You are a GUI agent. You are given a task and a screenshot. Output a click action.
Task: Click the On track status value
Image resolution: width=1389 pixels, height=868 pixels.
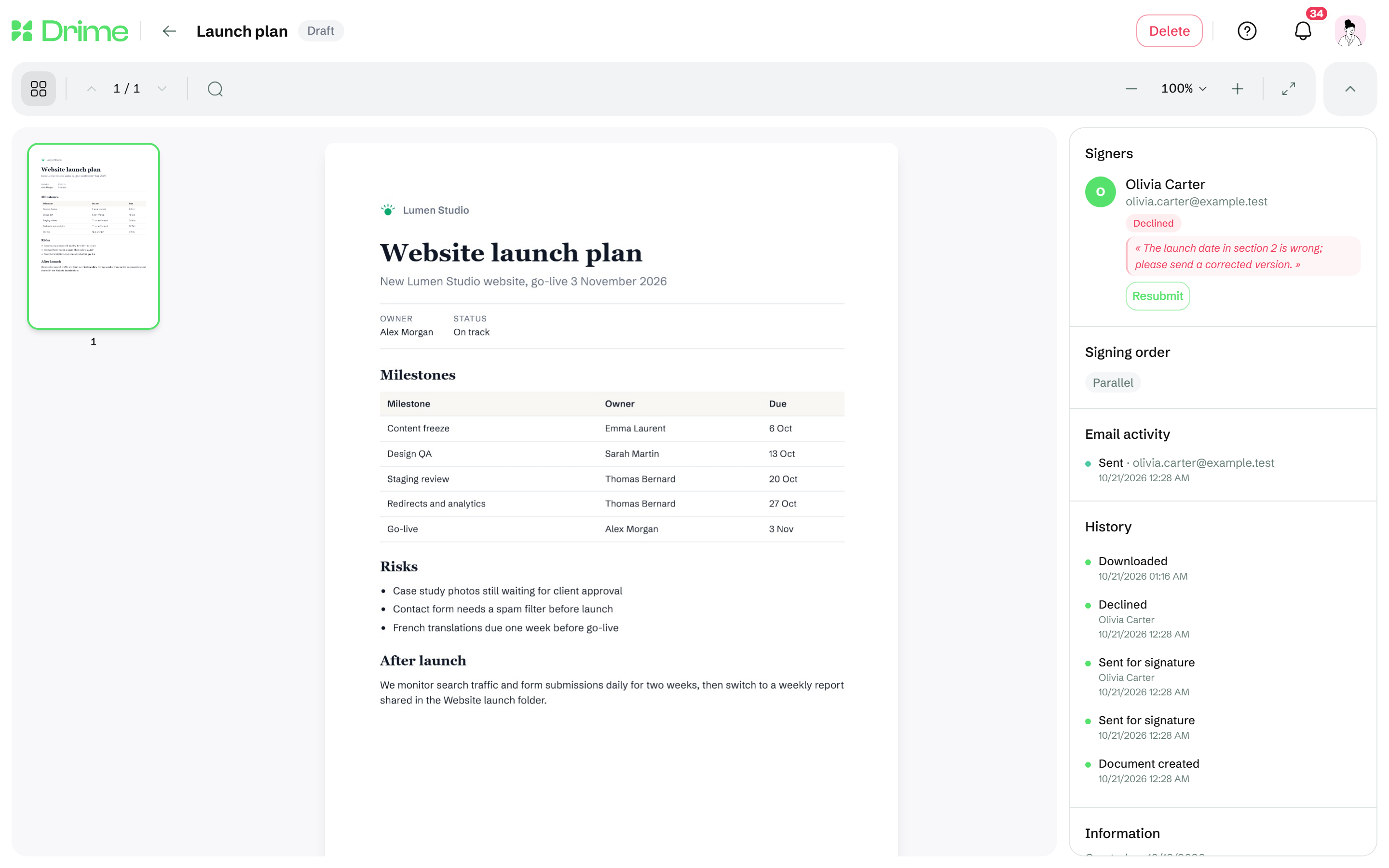tap(471, 332)
